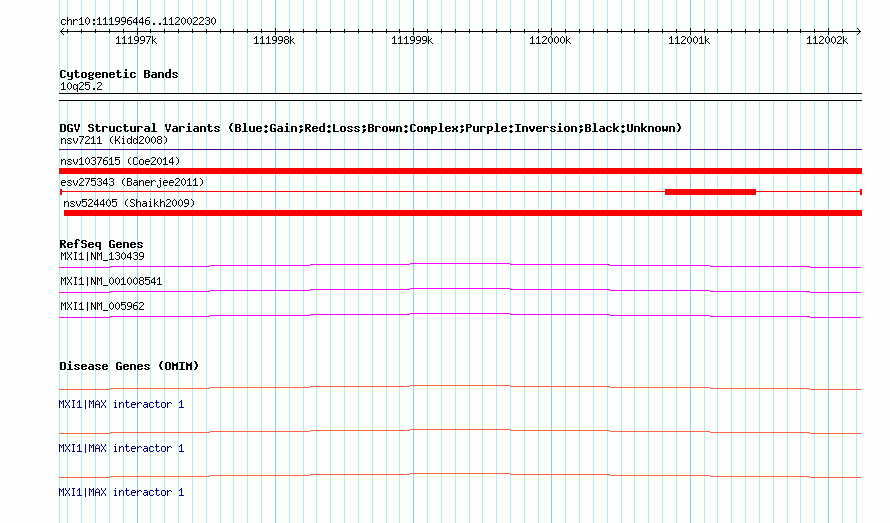This screenshot has width=890, height=523.
Task: Click the red nsv524405 loss bar
Action: tap(463, 213)
